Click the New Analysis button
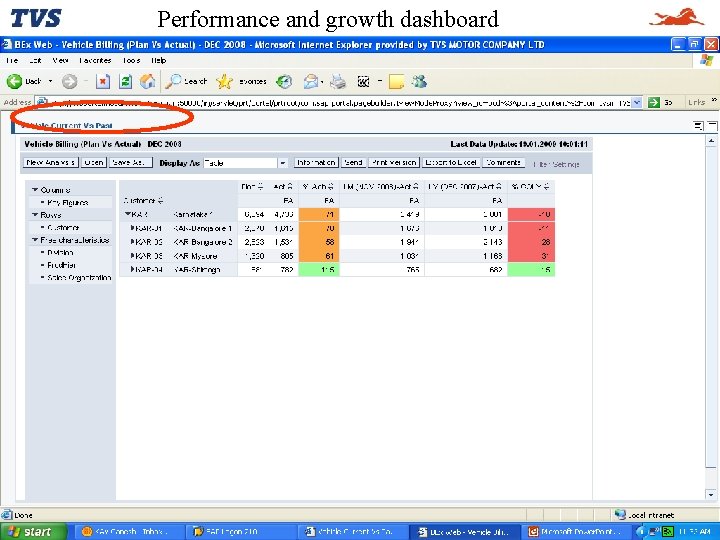The height and width of the screenshot is (540, 720). click(51, 163)
